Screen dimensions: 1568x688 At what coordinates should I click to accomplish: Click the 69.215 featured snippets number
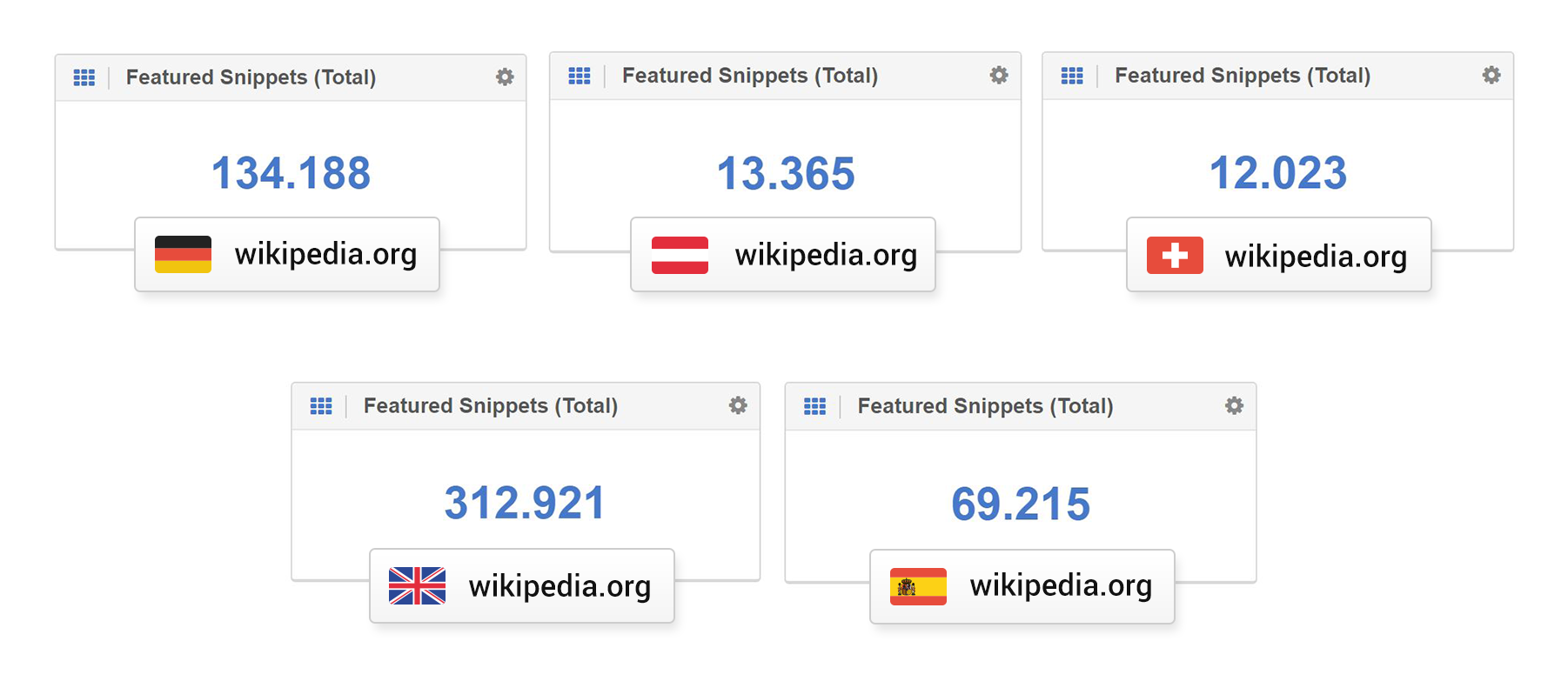coord(1021,504)
